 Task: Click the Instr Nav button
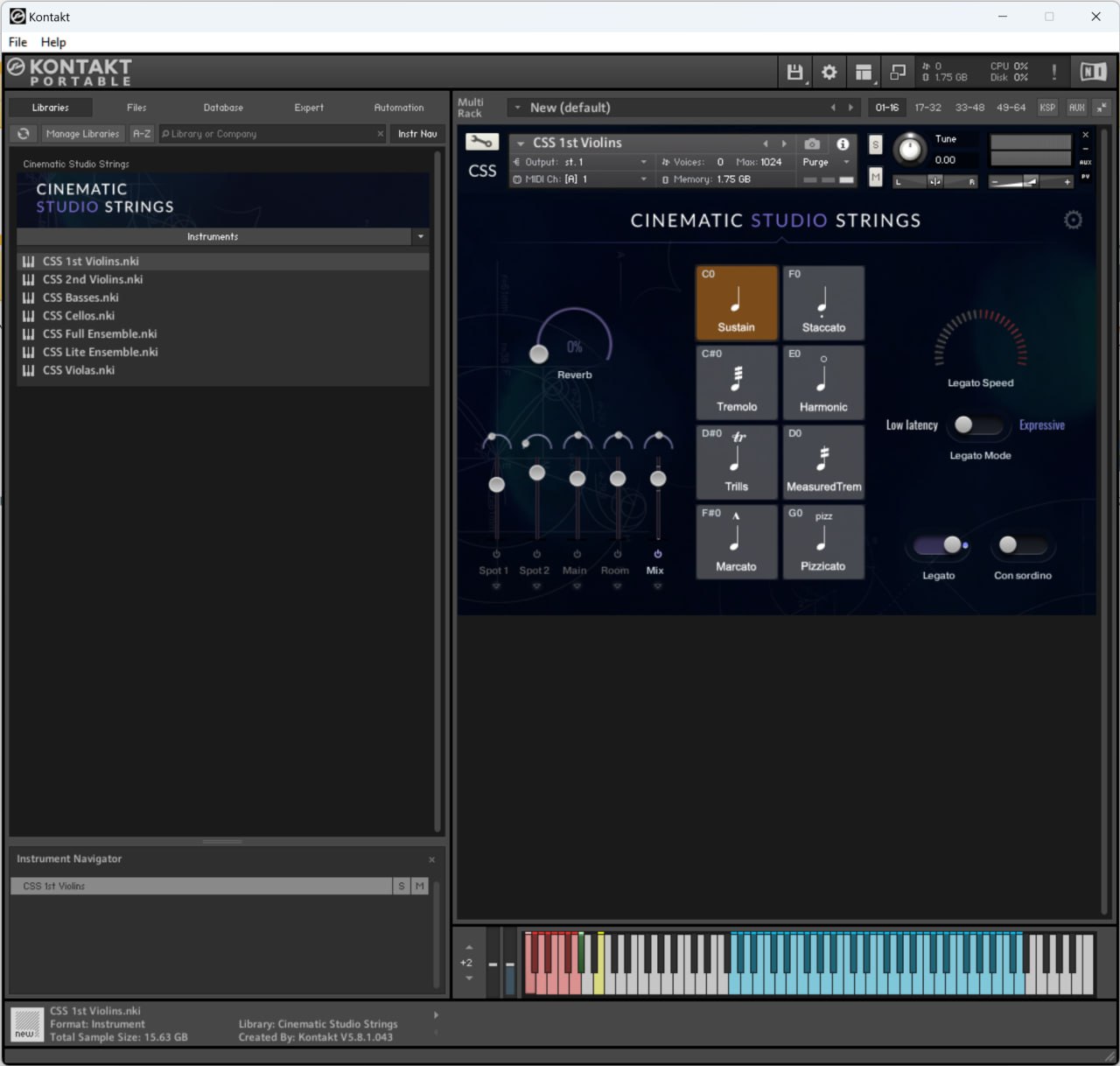pos(417,134)
